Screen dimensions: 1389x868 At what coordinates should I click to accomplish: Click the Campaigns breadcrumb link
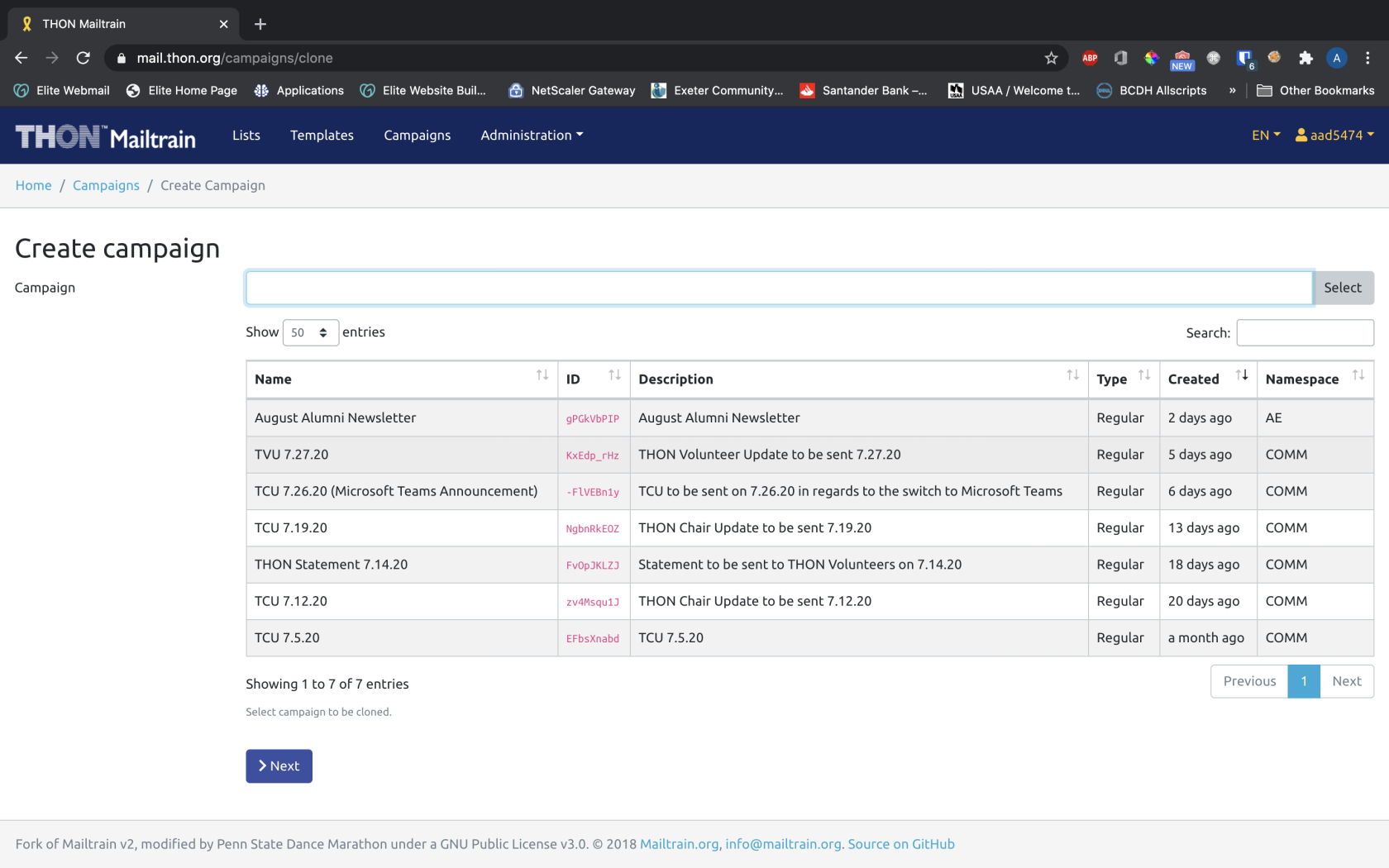click(106, 185)
